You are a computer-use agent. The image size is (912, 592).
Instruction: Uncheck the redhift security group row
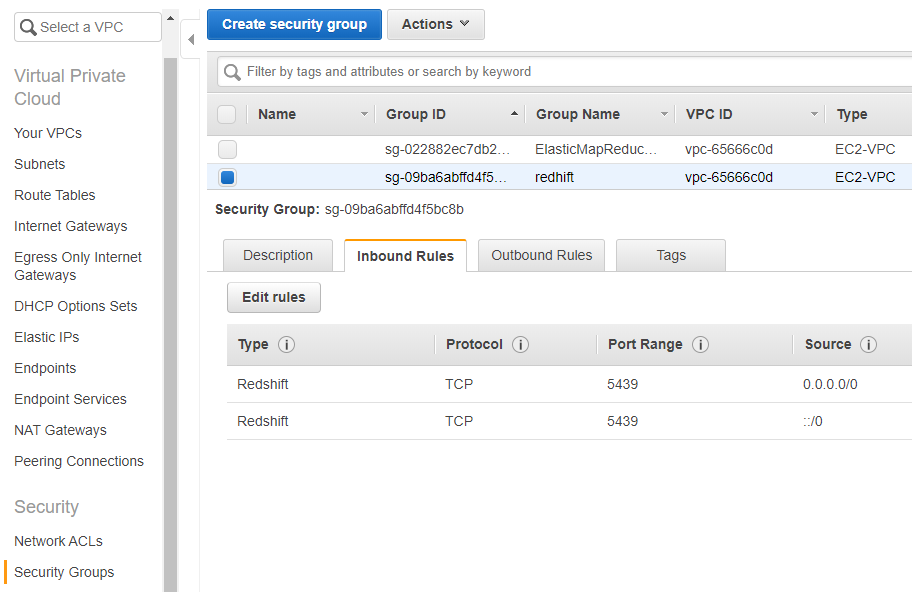[227, 177]
